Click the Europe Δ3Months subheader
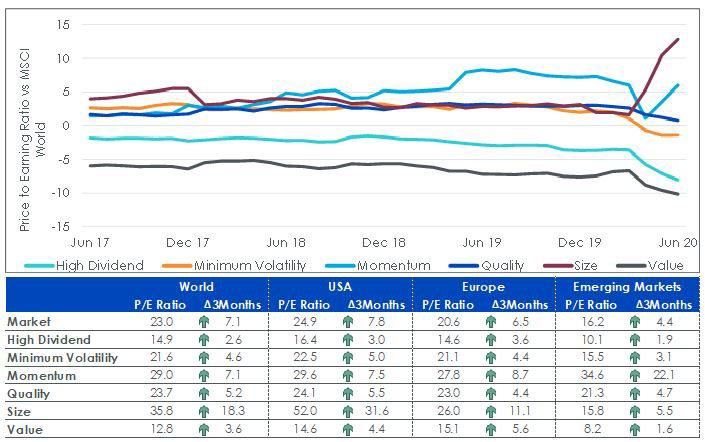Viewport: 705px width, 442px height. point(520,305)
